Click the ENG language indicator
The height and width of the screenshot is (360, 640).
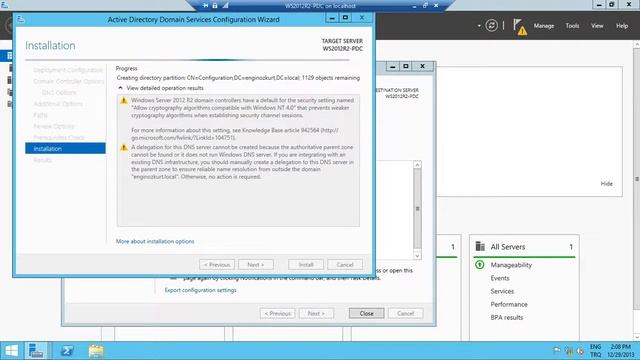pyautogui.click(x=596, y=347)
